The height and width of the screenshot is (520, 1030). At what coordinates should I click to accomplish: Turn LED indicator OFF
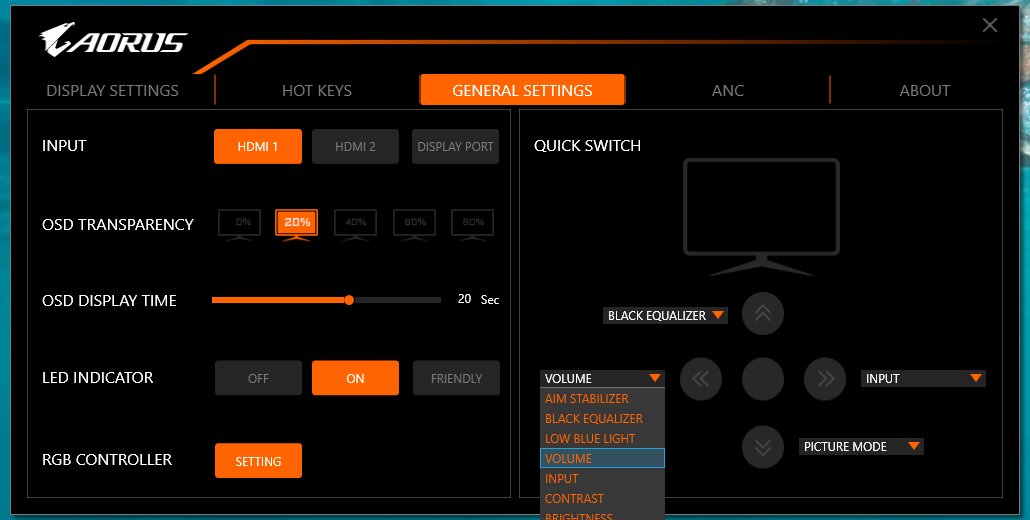pos(258,378)
